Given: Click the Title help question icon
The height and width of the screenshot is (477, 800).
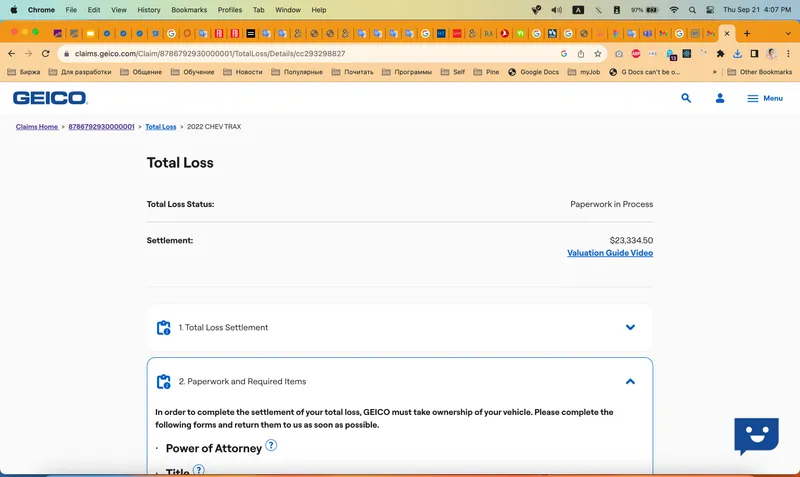Looking at the screenshot, I should (199, 470).
